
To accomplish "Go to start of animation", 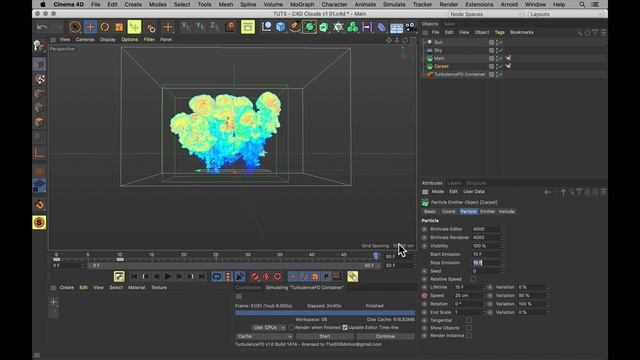I will (134, 277).
